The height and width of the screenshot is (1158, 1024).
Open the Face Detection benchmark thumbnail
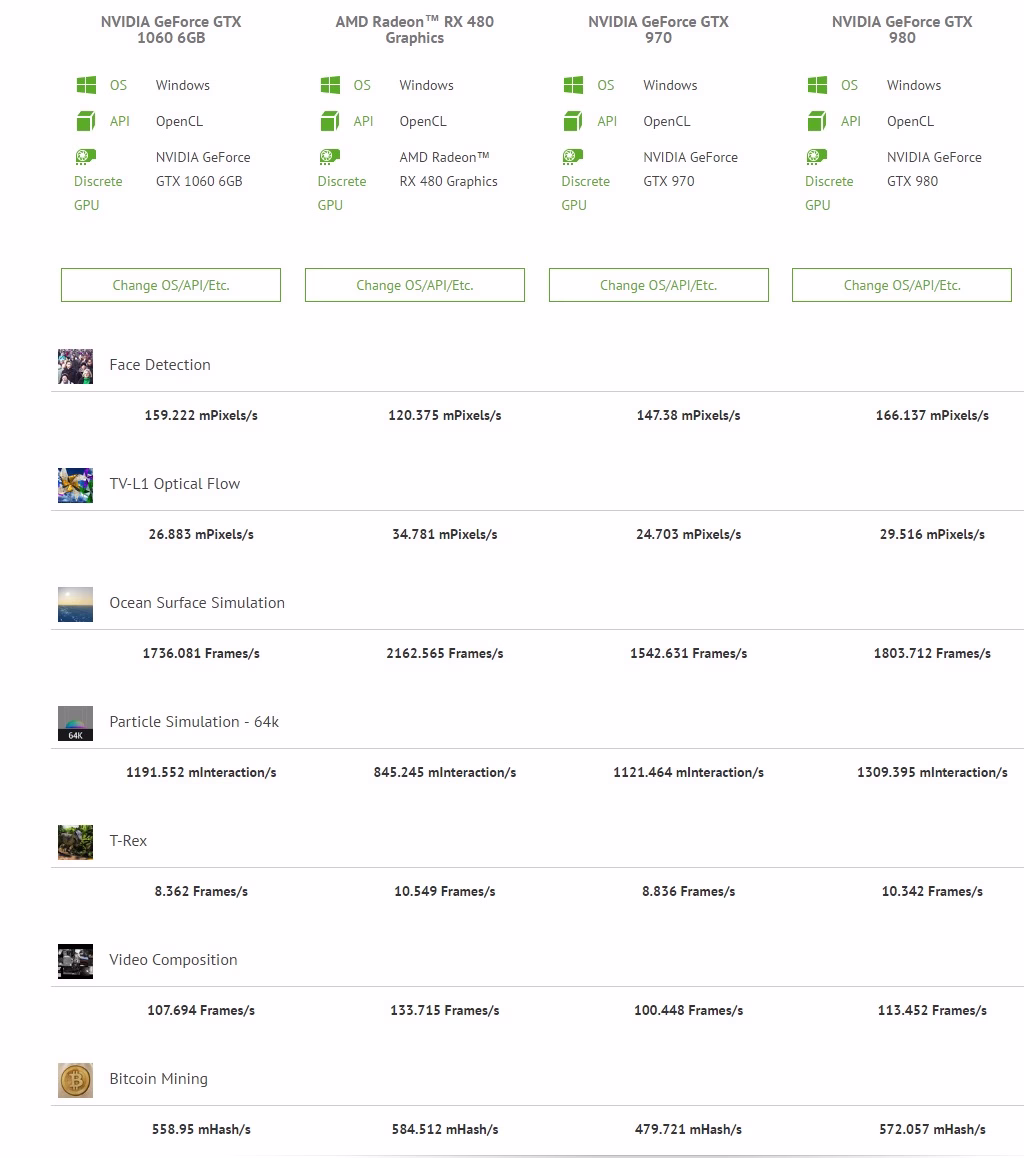(75, 366)
